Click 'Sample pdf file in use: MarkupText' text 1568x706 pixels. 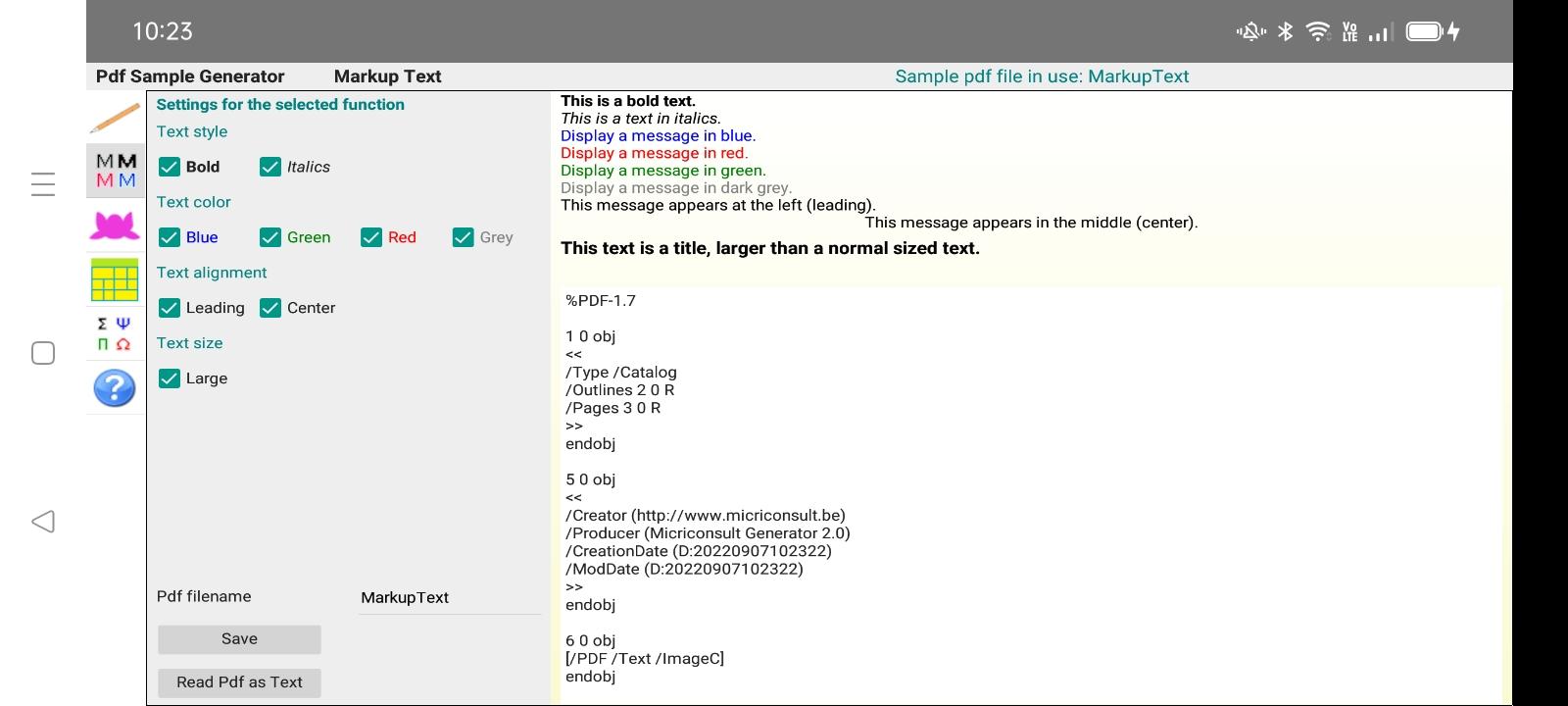tap(1042, 76)
